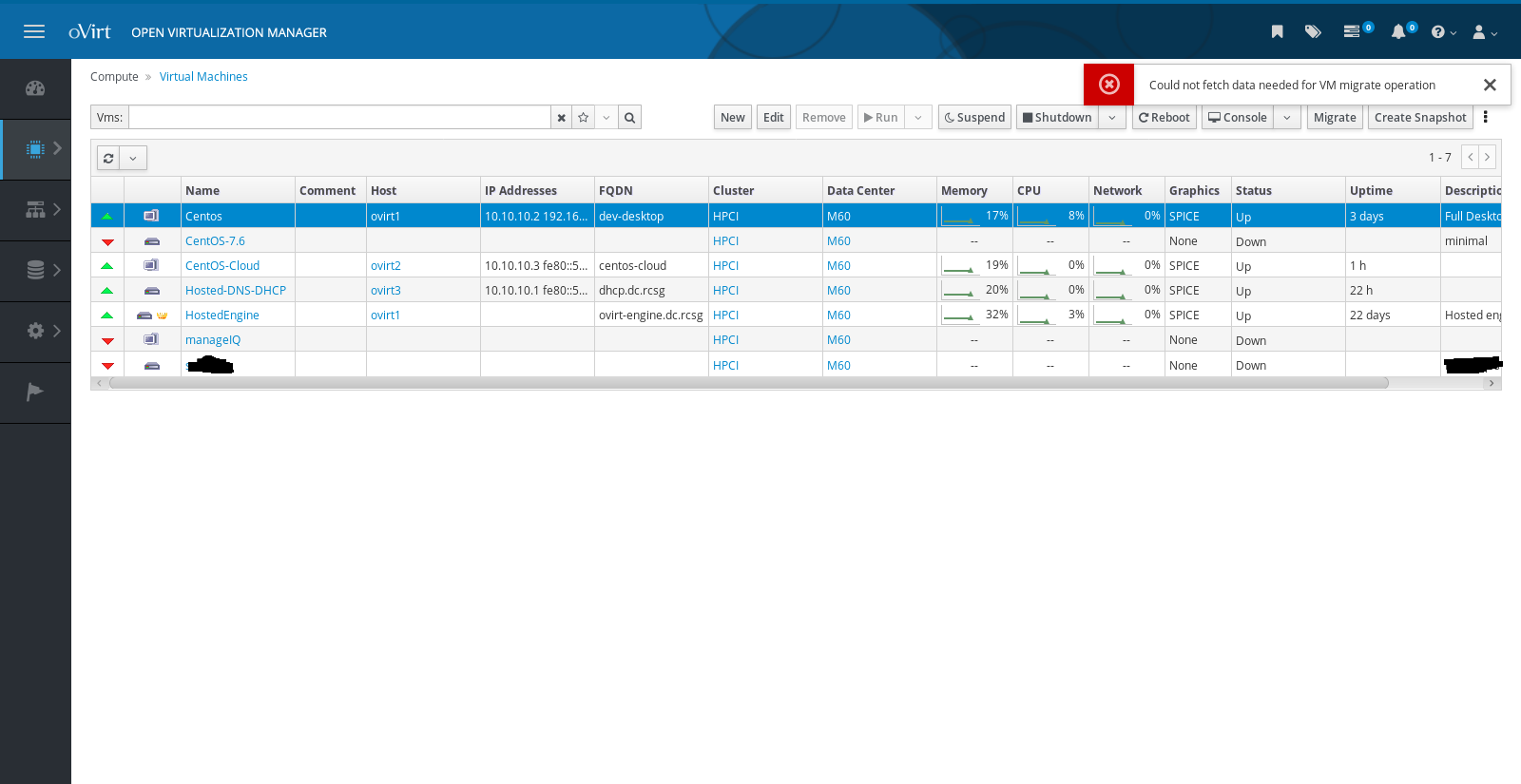Viewport: 1521px width, 784px height.
Task: Click the horizontal table scrollbar
Action: [x=748, y=383]
